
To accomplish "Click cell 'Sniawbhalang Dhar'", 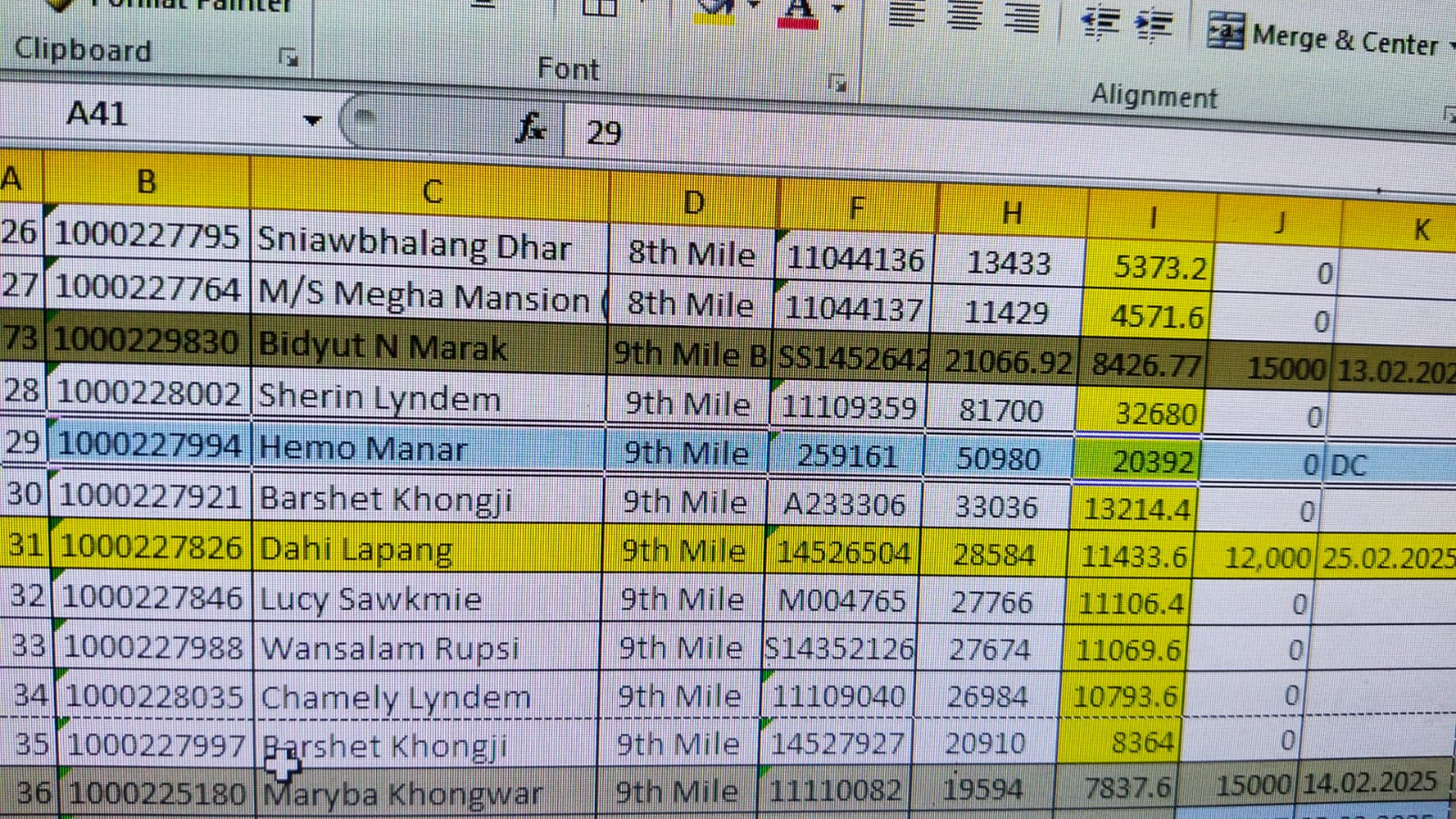I will (428, 244).
